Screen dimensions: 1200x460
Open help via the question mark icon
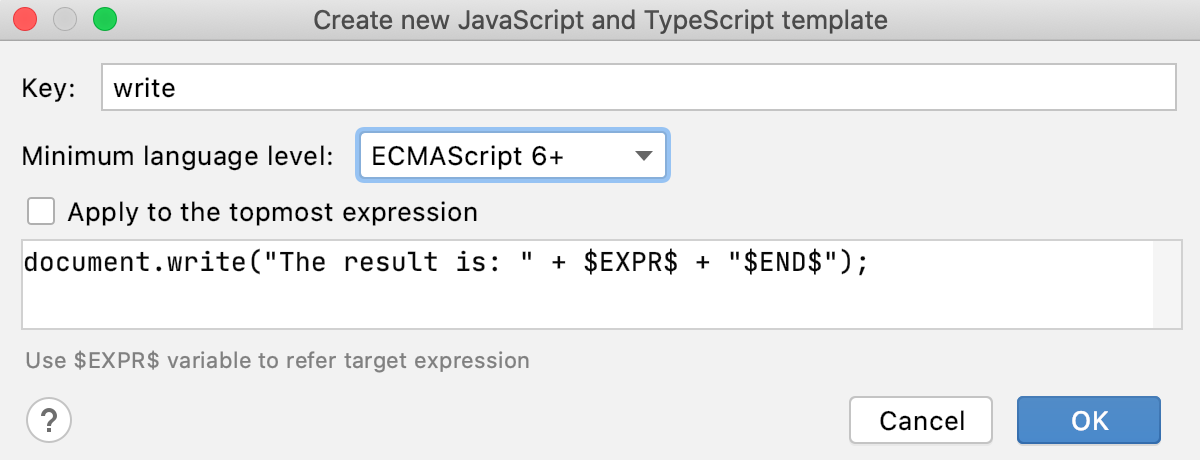49,419
